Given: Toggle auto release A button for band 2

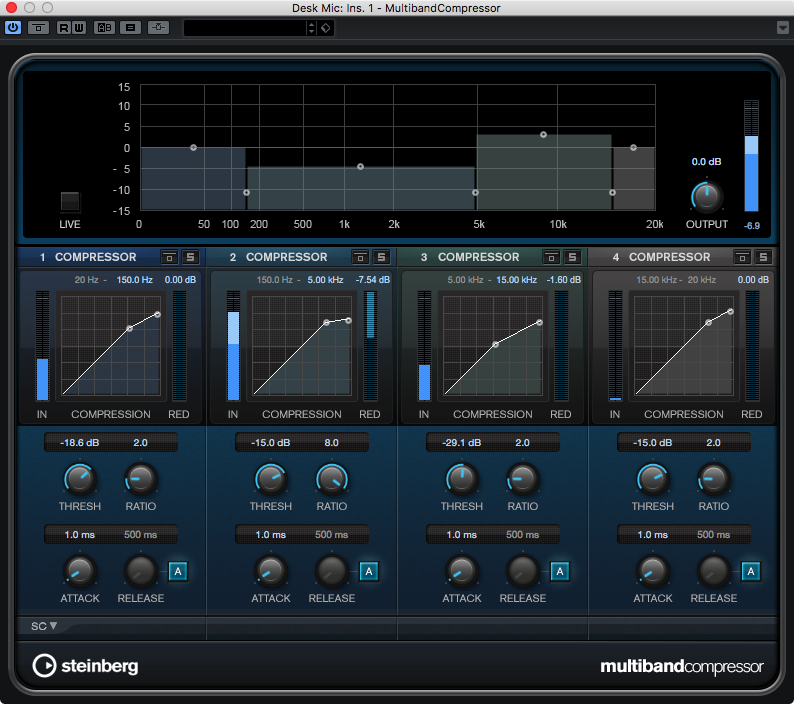Looking at the screenshot, I should 369,572.
